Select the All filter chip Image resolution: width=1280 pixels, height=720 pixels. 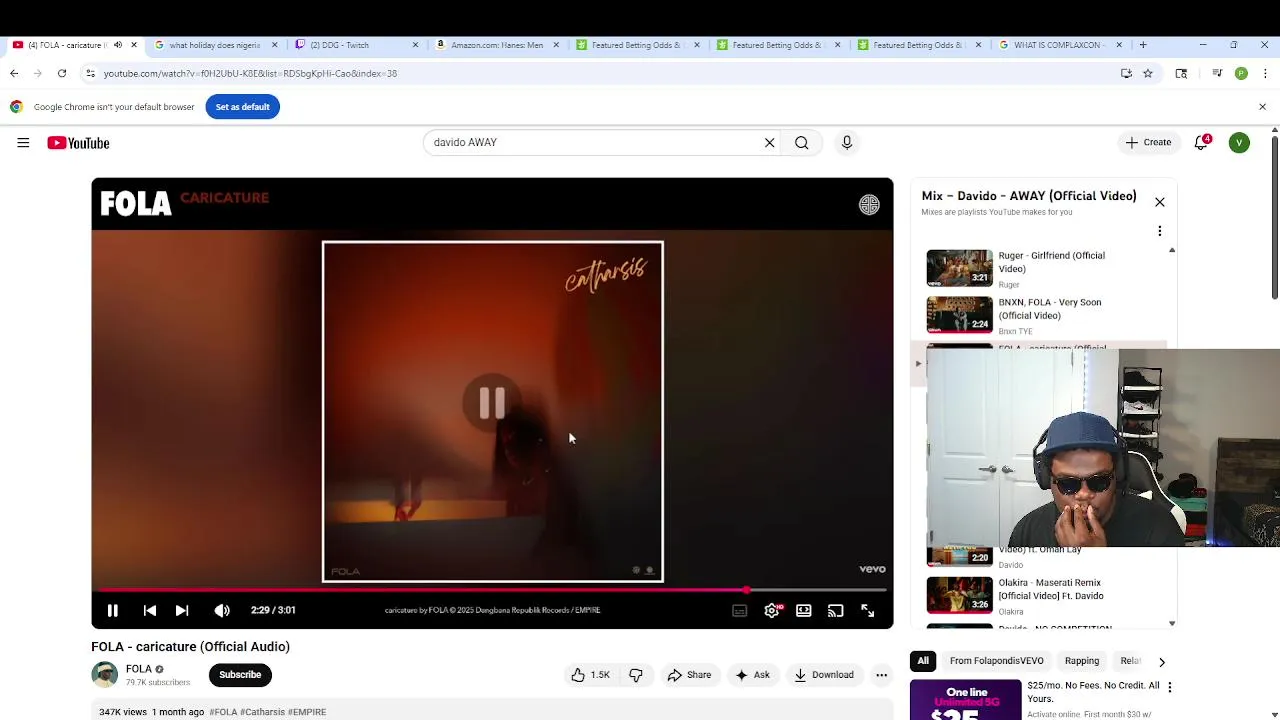point(923,661)
